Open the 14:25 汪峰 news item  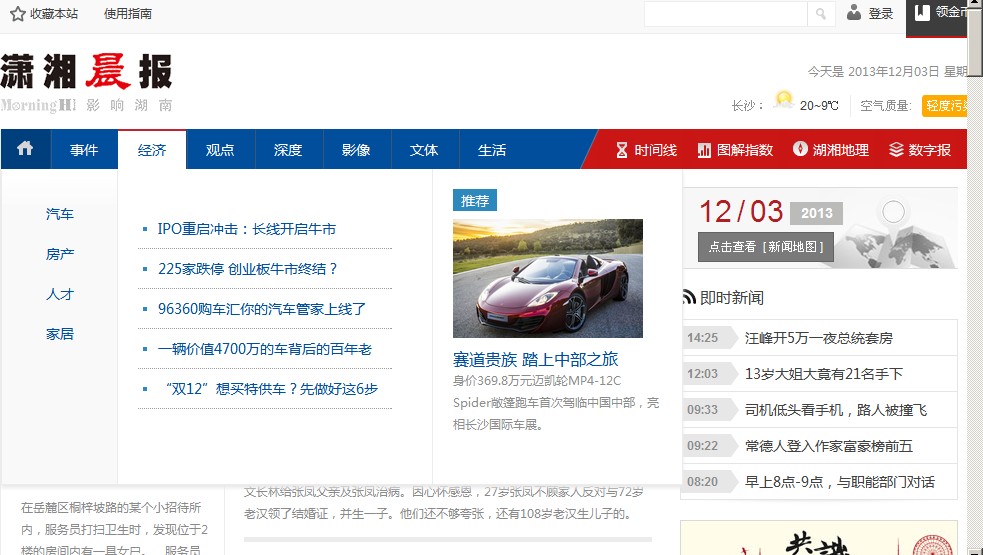(x=818, y=338)
